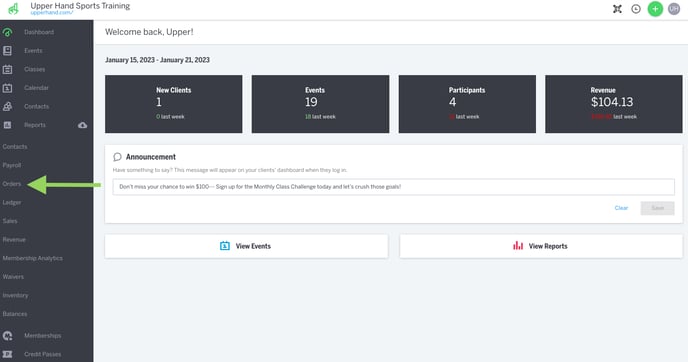Open Credit Passes in the sidebar

coord(43,354)
